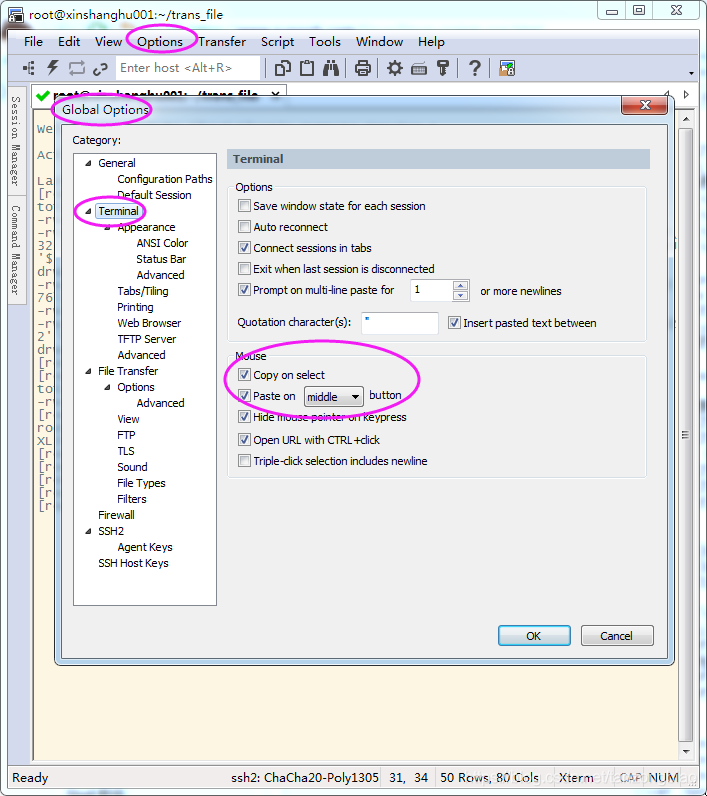Click the Find binoculars icon

pos(331,68)
